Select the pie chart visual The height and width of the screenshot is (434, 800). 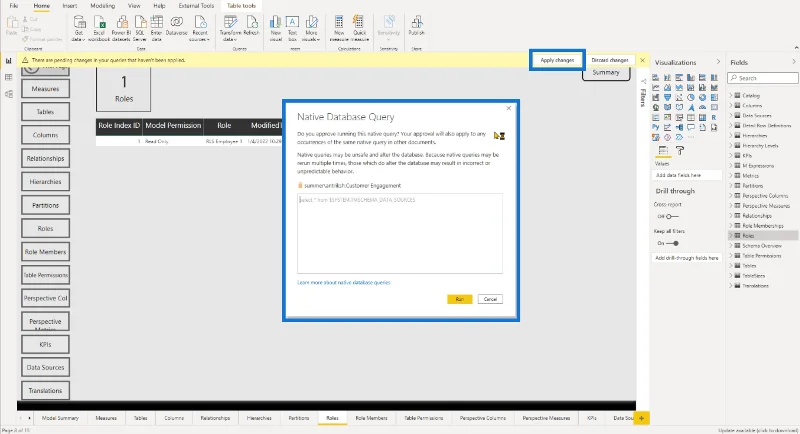(x=691, y=97)
